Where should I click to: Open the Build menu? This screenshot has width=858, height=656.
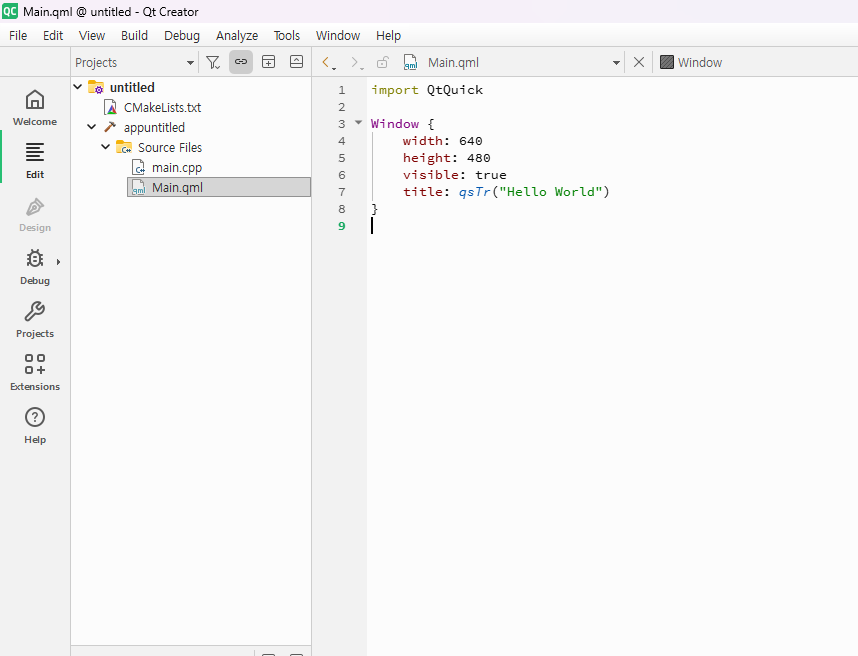click(134, 35)
